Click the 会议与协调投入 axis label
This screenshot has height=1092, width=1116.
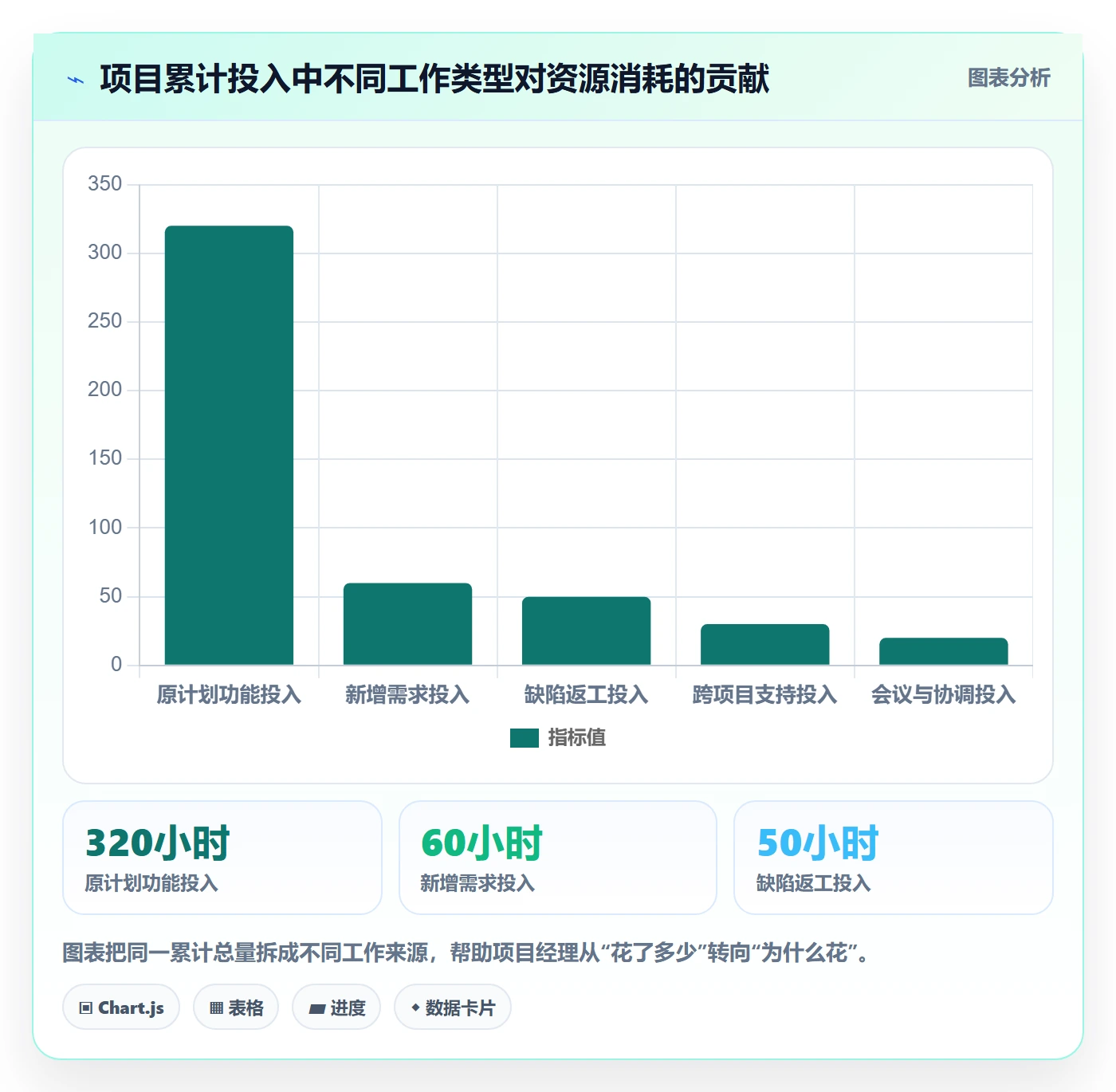pyautogui.click(x=943, y=695)
